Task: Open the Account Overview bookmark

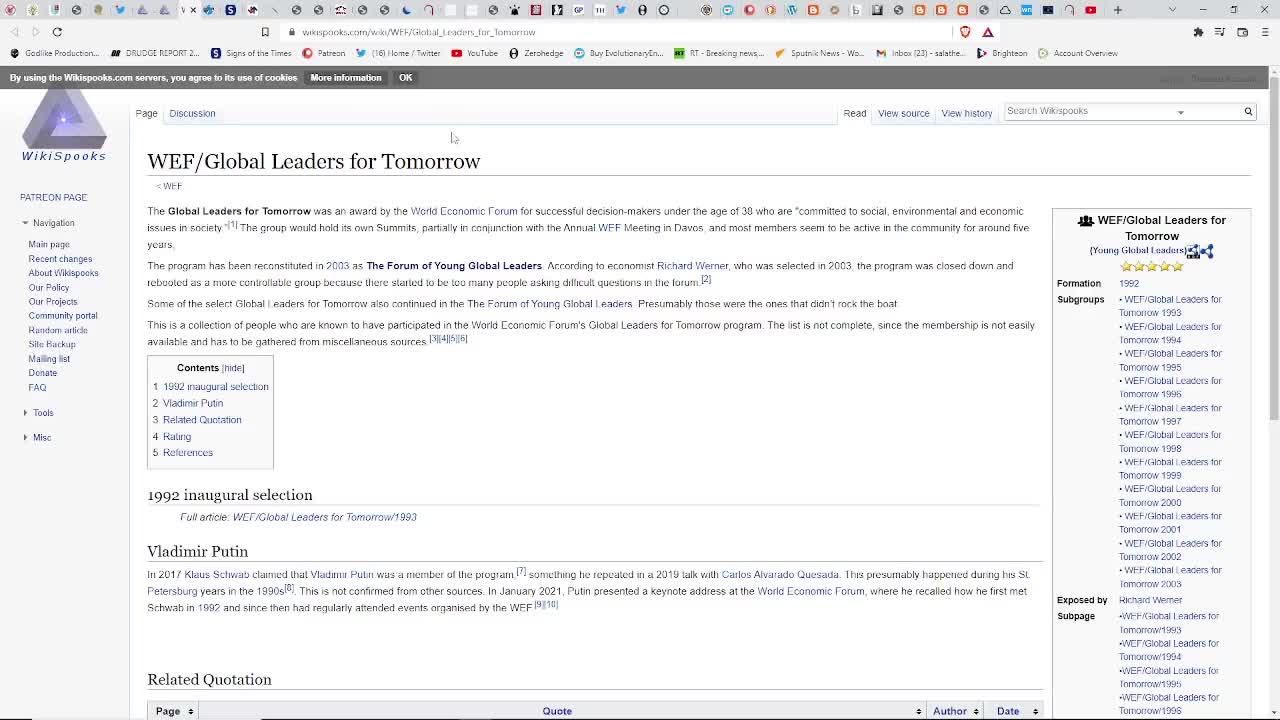Action: tap(1078, 53)
